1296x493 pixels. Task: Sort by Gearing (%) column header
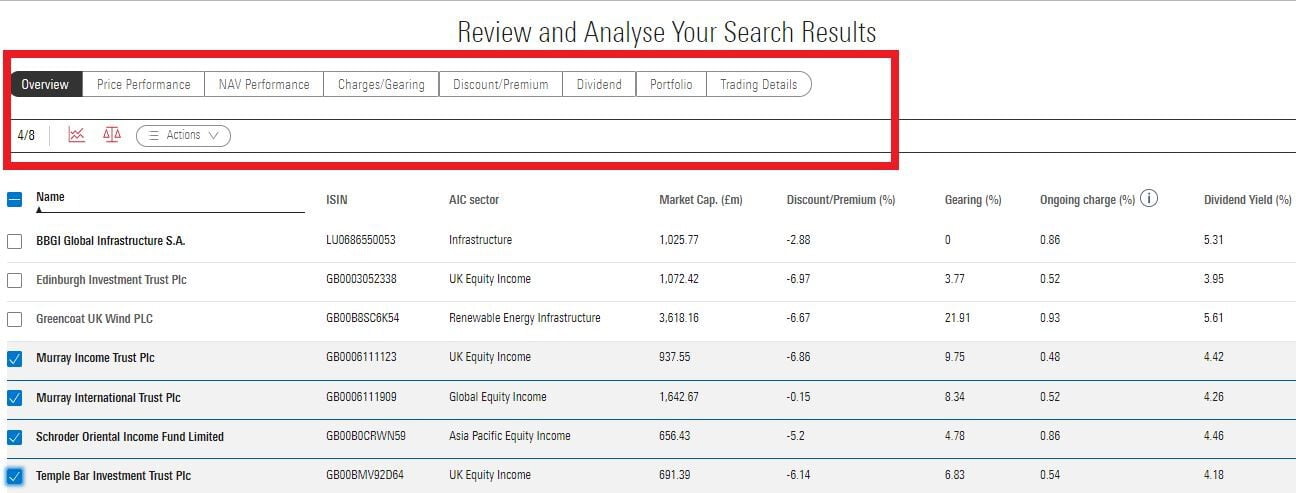pyautogui.click(x=973, y=200)
